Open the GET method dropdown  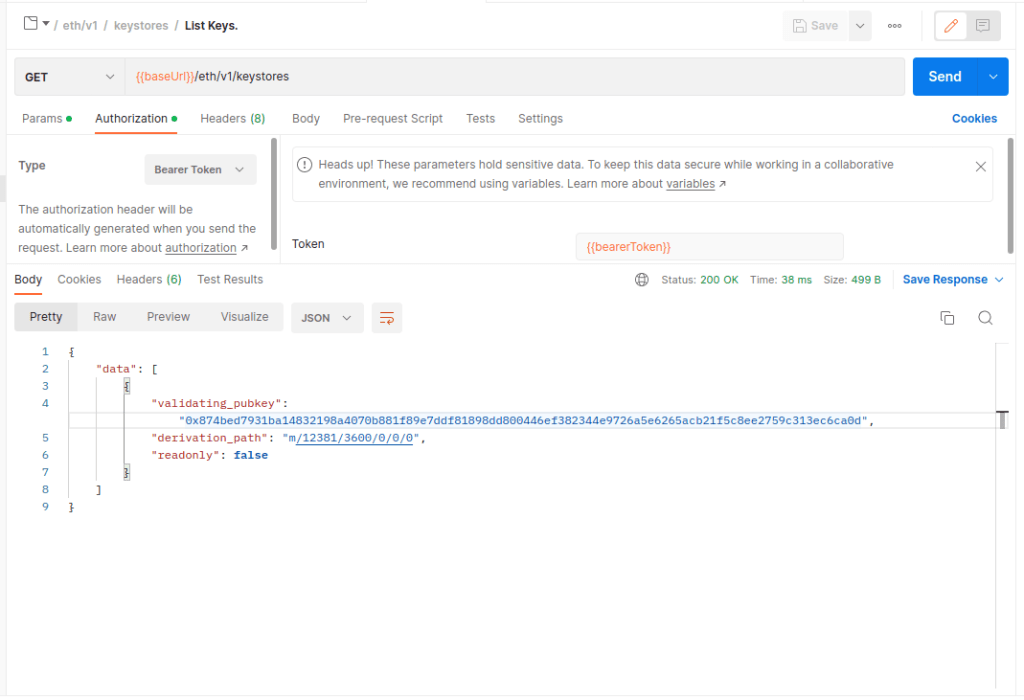68,76
